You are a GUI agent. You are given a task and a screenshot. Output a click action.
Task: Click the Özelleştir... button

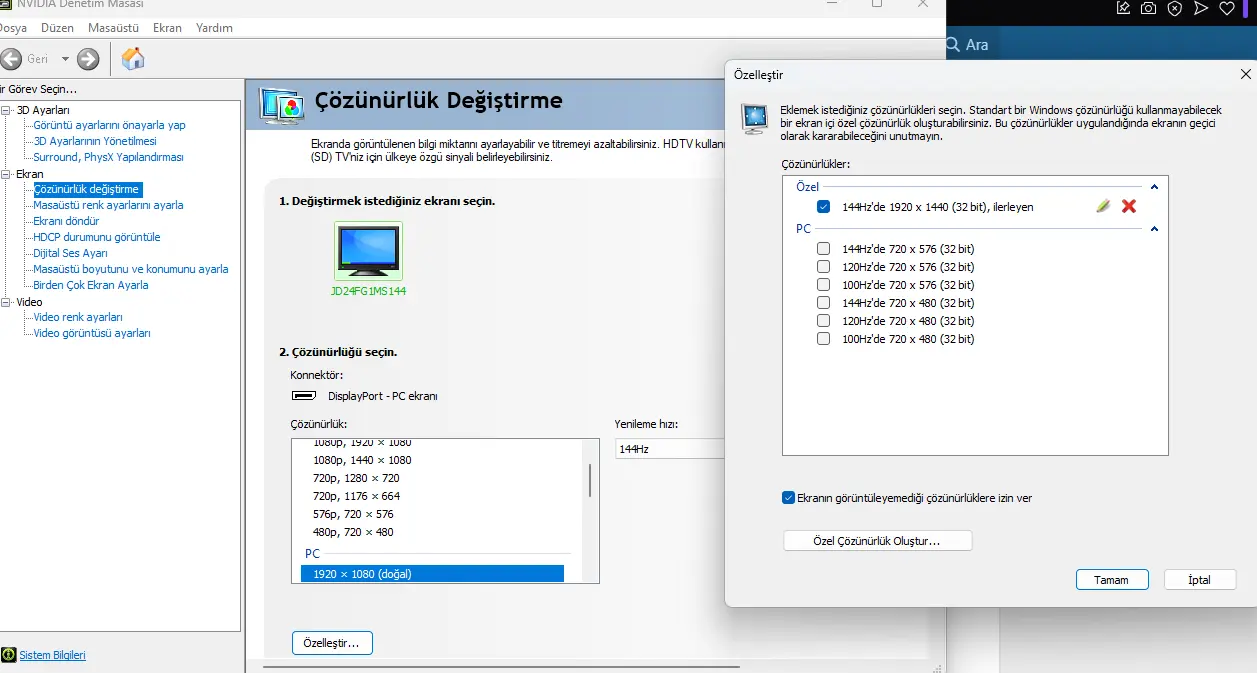coord(332,643)
